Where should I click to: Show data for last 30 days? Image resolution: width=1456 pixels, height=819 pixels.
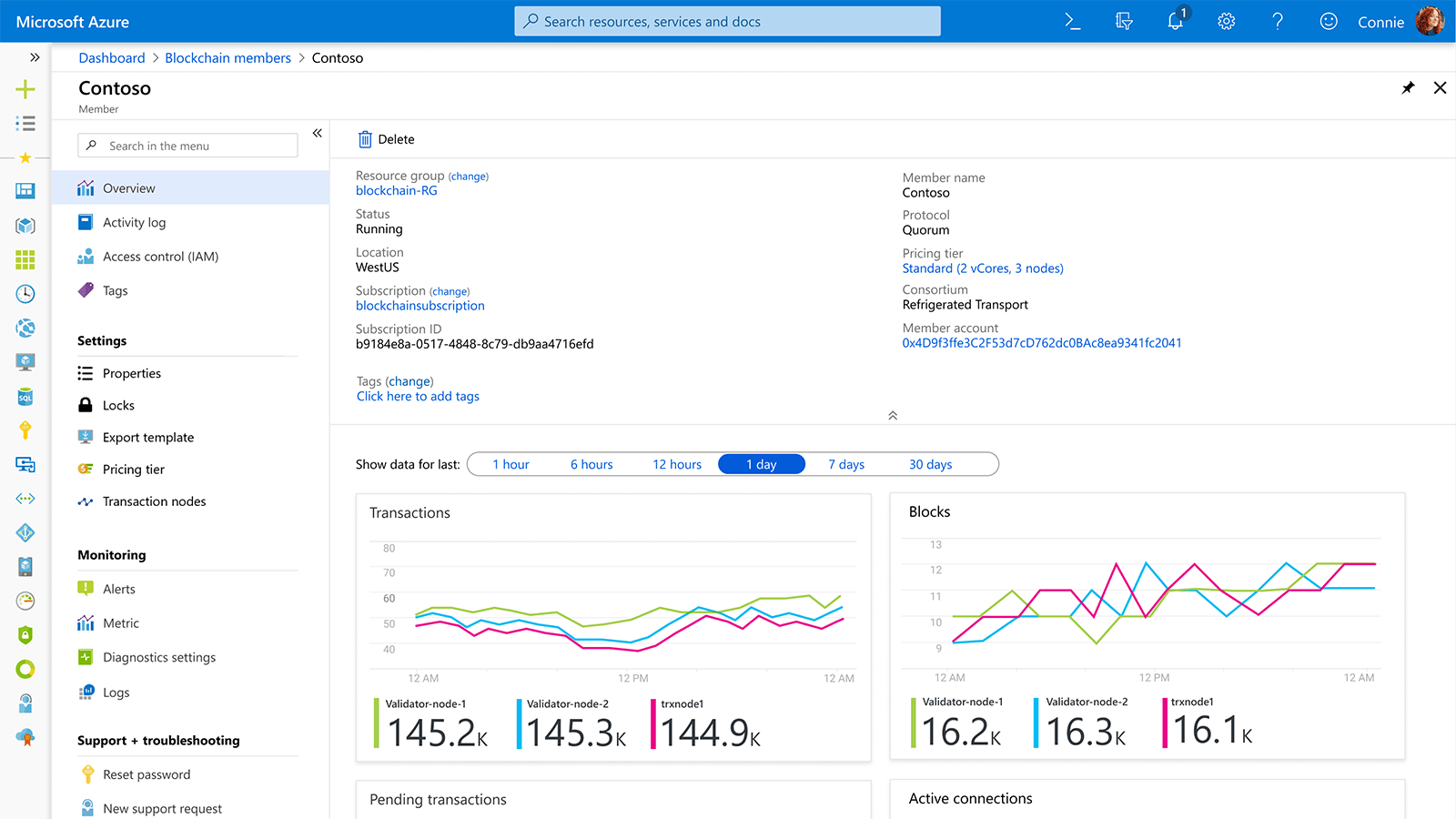[x=930, y=464]
